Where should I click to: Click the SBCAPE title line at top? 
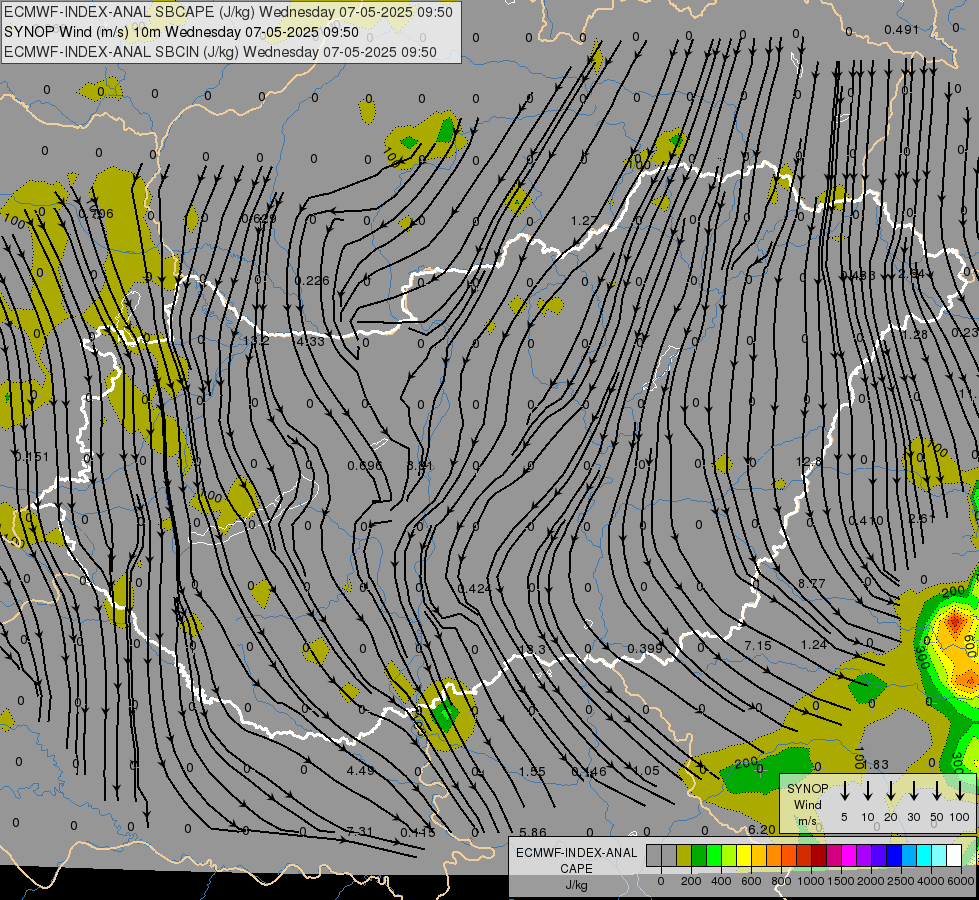click(x=228, y=12)
